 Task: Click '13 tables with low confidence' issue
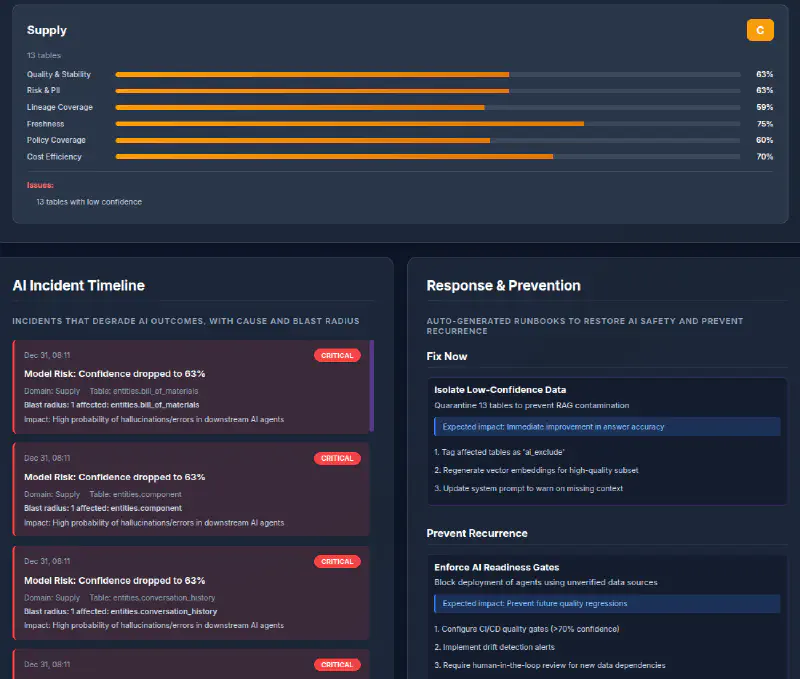click(89, 202)
